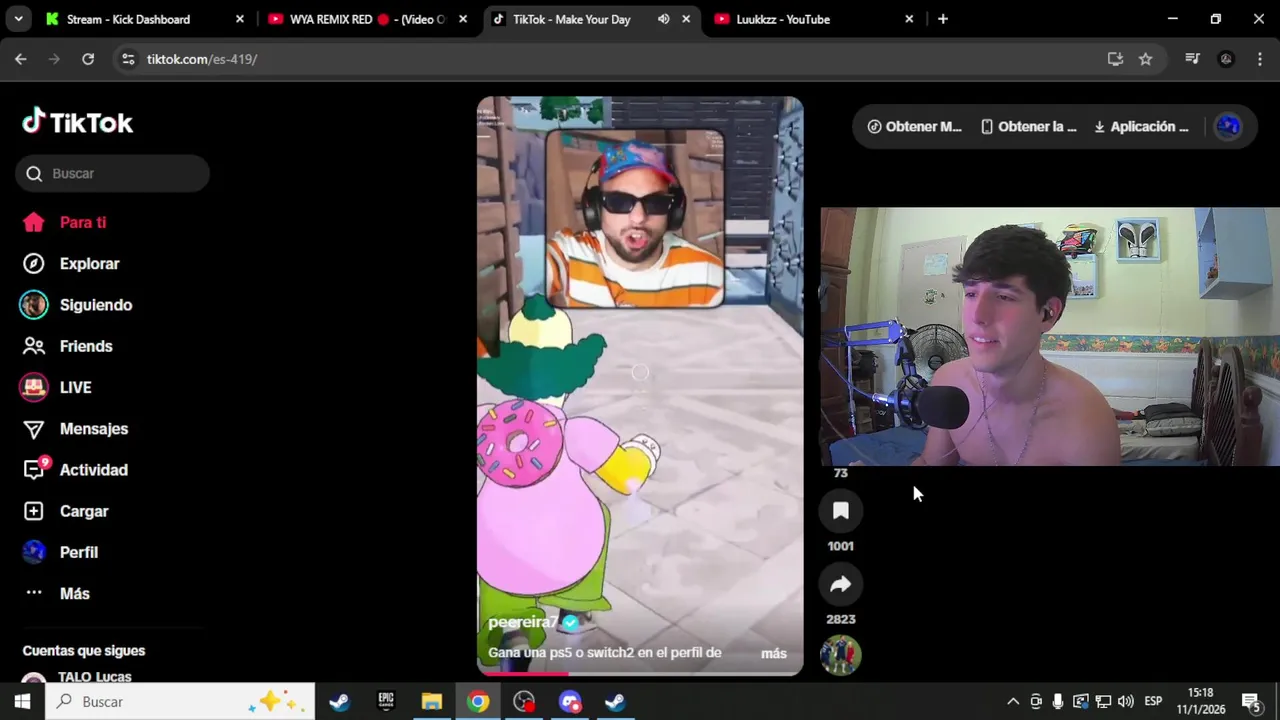Viewport: 1280px width, 720px height.
Task: Open Epic Games launcher from taskbar
Action: coord(386,702)
